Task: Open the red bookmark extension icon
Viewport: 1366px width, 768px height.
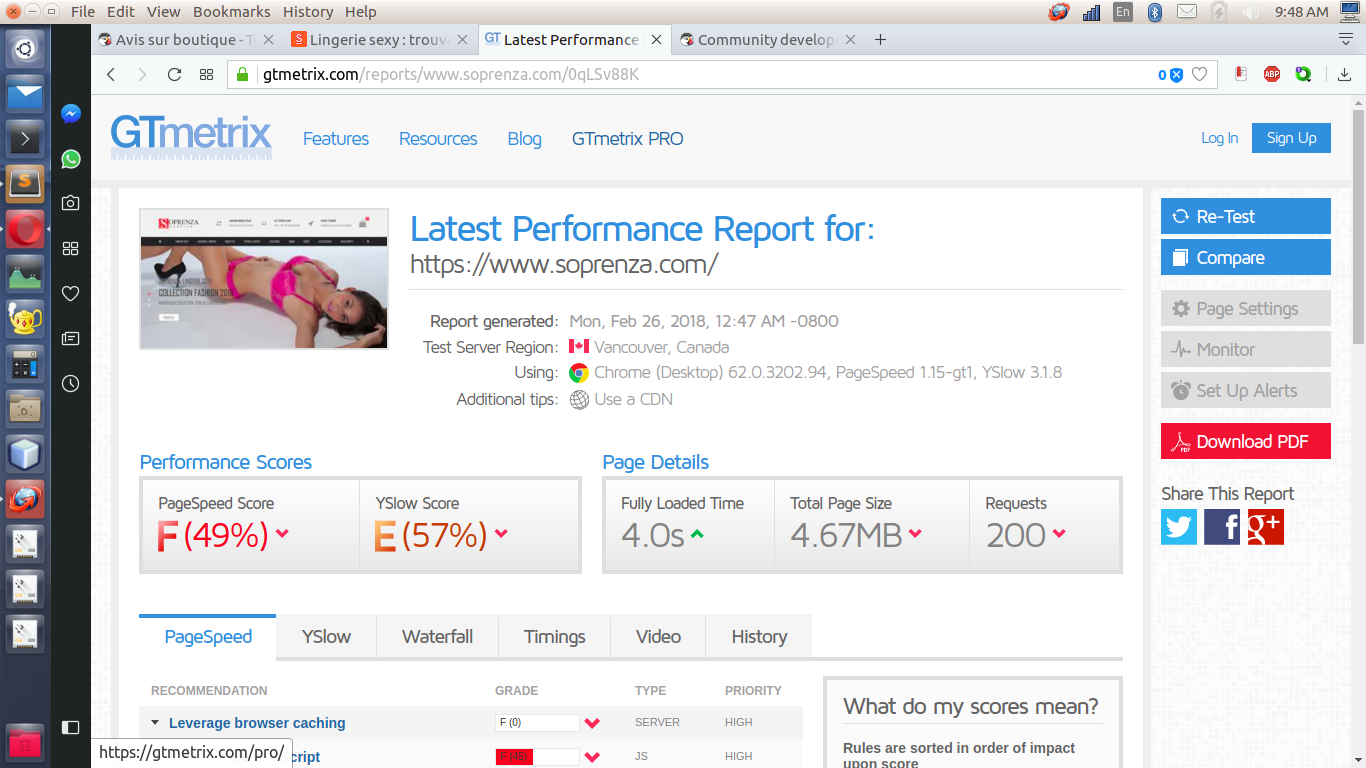Action: 1241,74
